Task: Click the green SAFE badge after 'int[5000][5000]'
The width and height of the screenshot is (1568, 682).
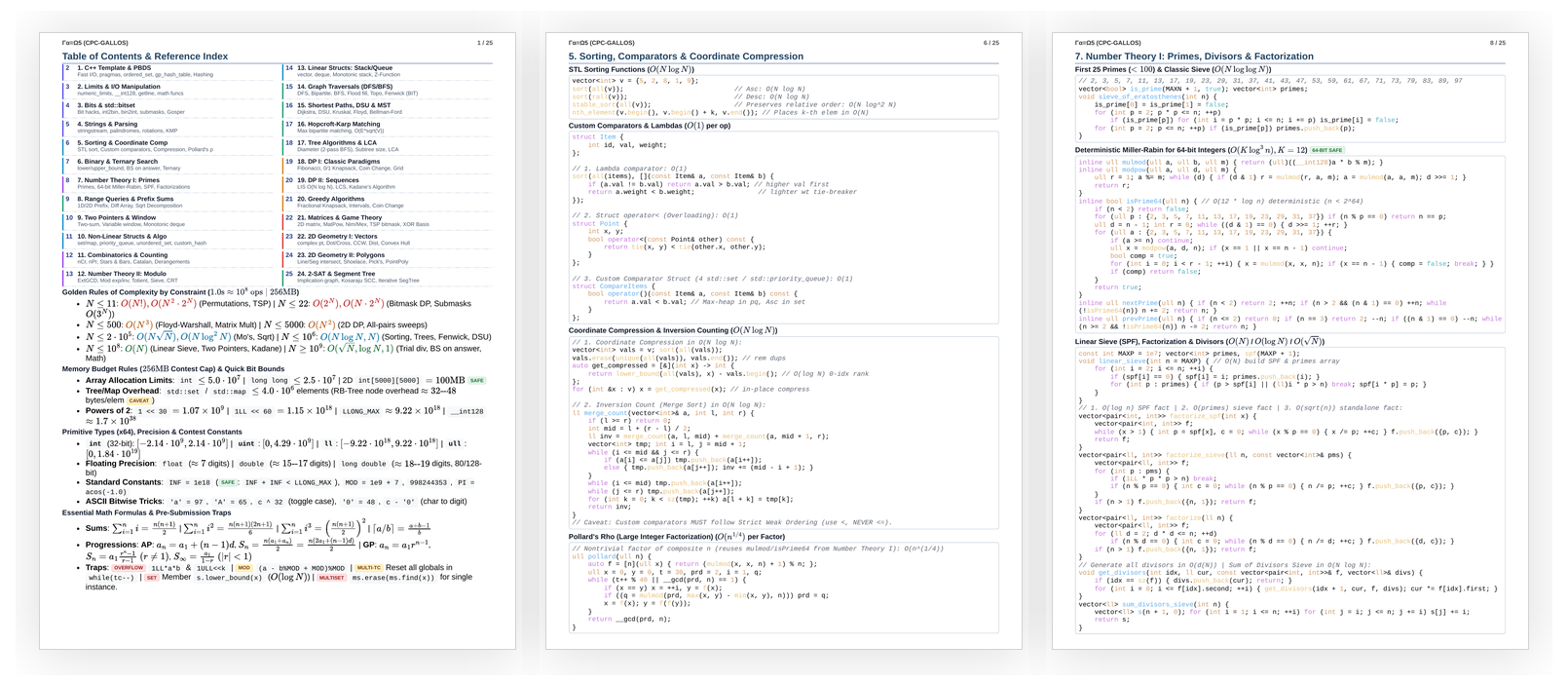Action: pyautogui.click(x=476, y=381)
